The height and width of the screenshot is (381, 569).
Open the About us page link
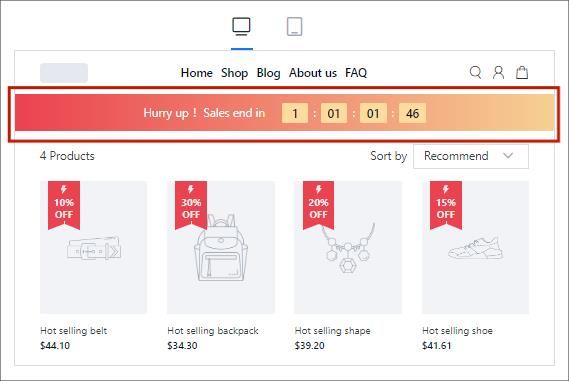(313, 73)
